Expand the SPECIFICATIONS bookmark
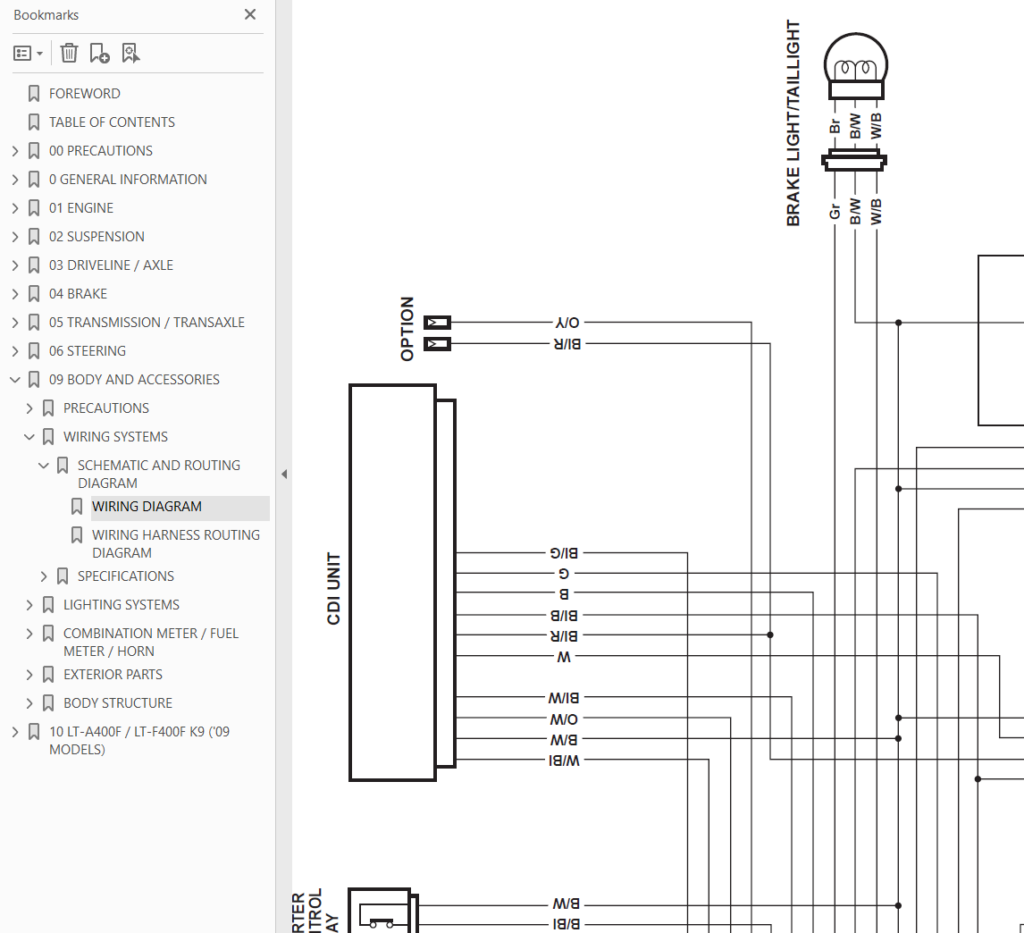The height and width of the screenshot is (933, 1024). coord(44,576)
